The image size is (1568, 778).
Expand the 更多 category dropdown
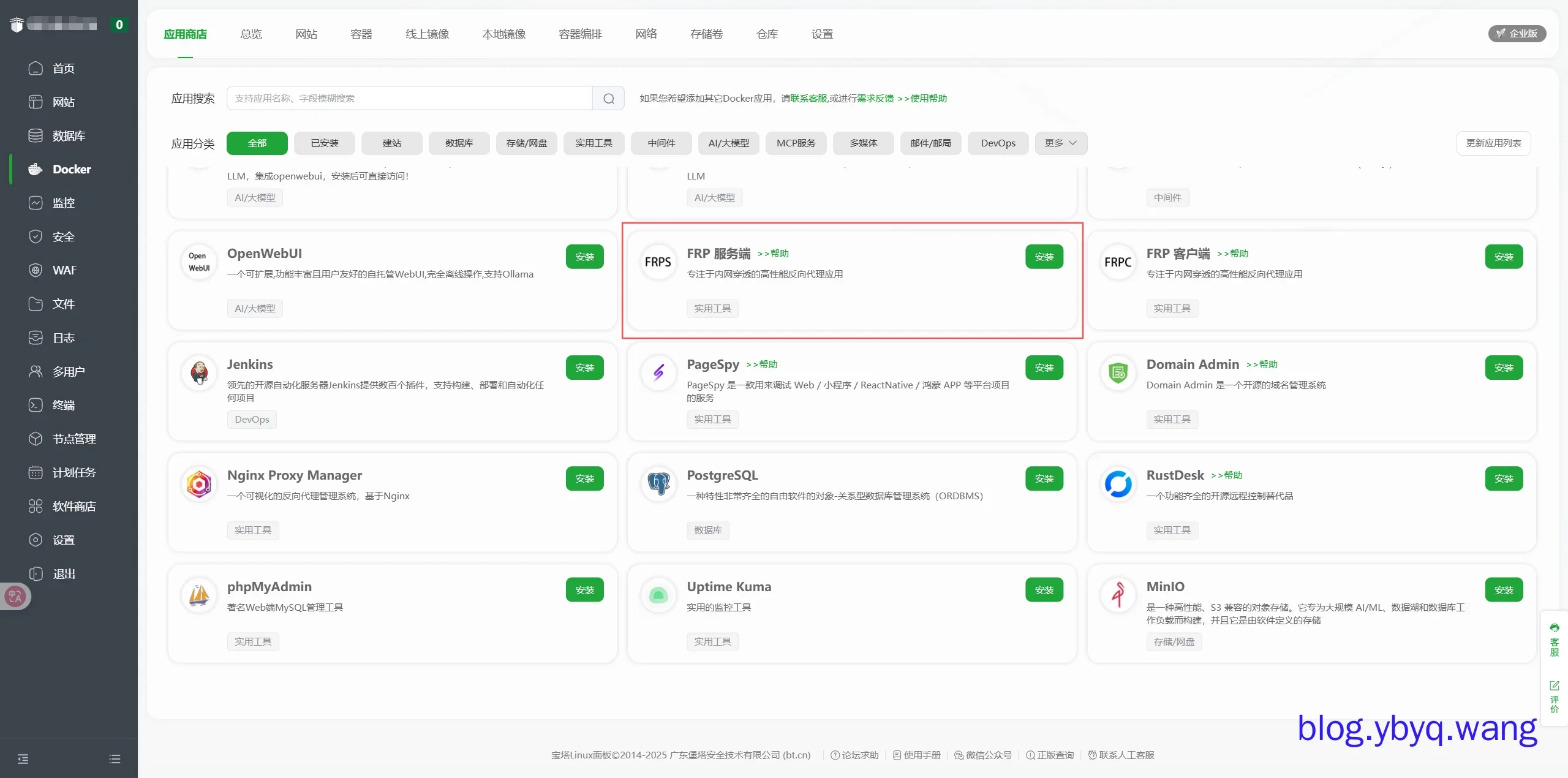pyautogui.click(x=1061, y=143)
